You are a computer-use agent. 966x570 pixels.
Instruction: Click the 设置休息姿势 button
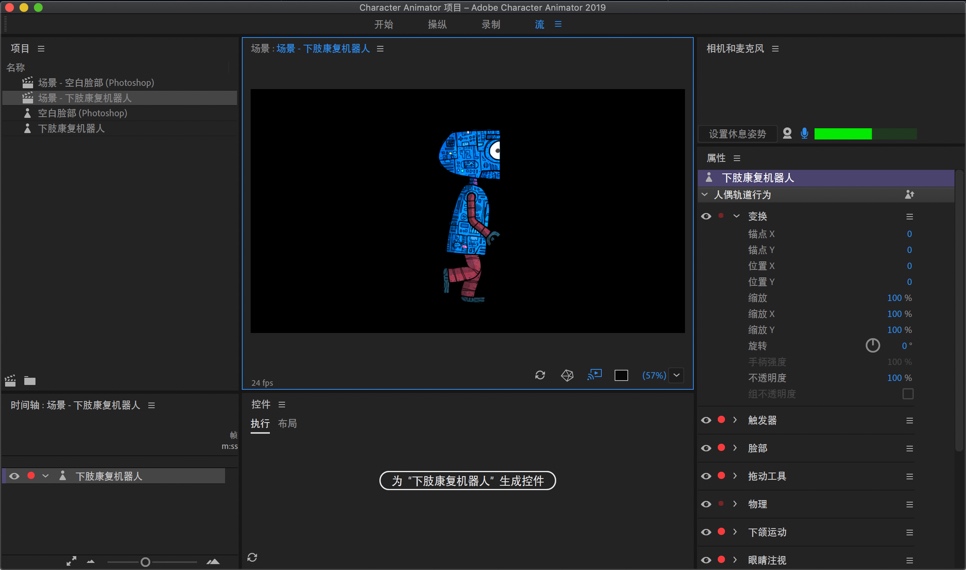point(737,134)
